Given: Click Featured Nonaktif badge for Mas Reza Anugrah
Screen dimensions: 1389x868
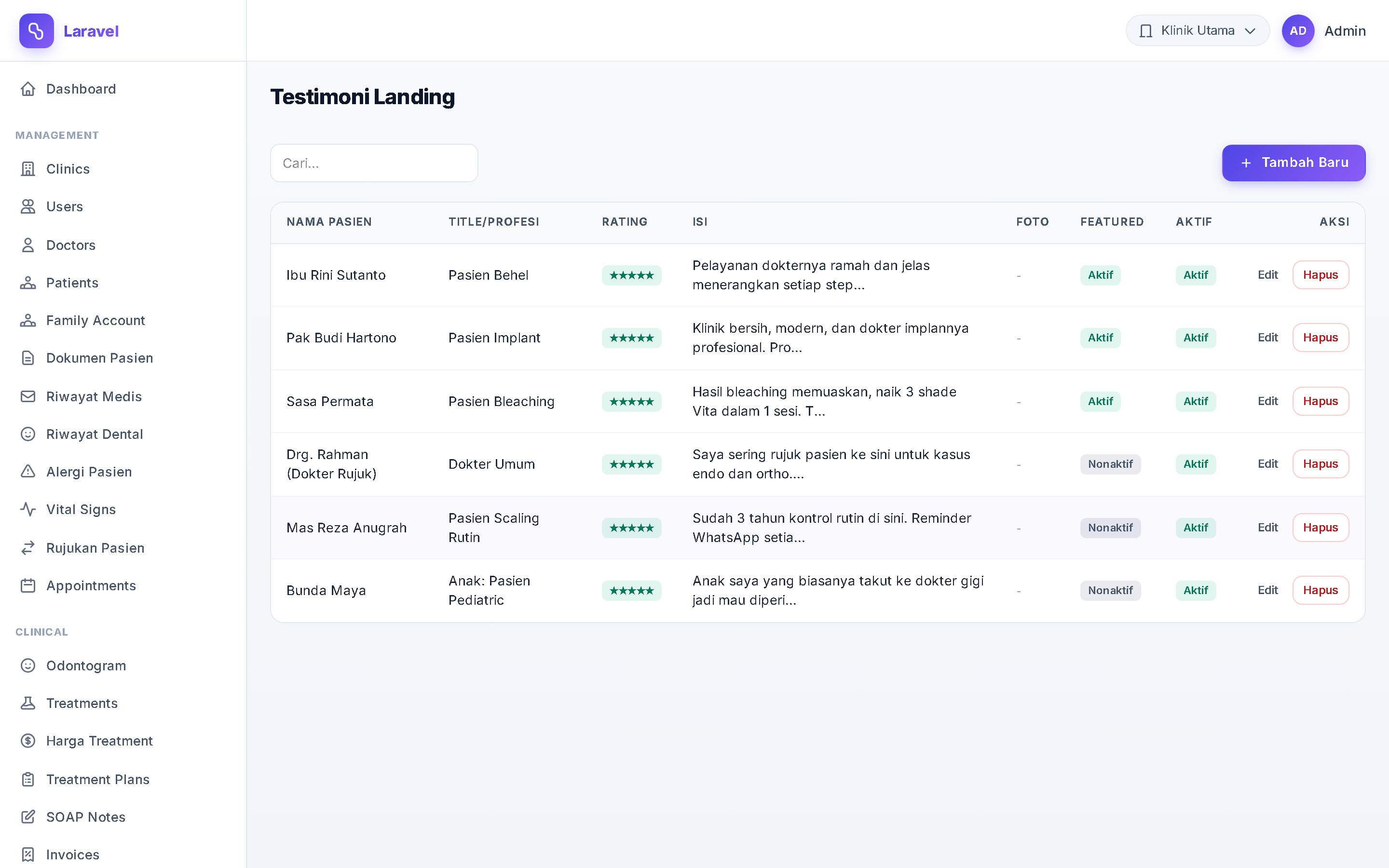Looking at the screenshot, I should tap(1110, 528).
